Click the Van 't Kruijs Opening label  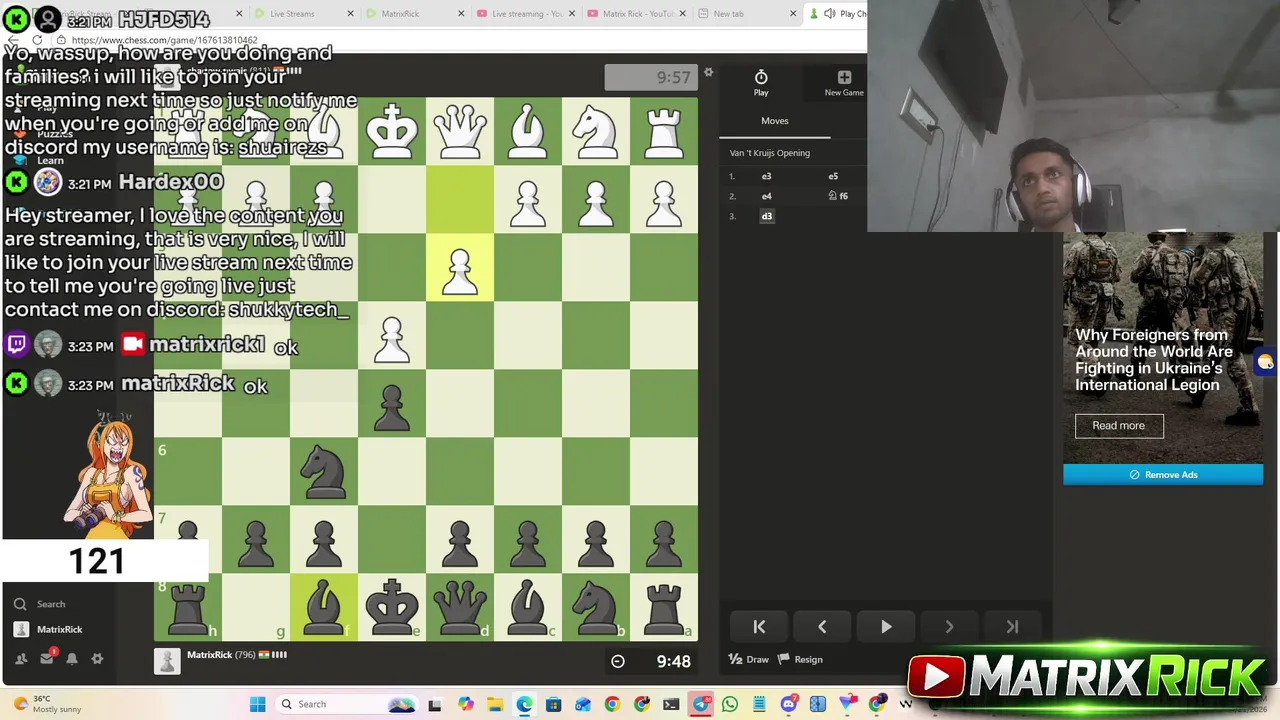pyautogui.click(x=770, y=153)
